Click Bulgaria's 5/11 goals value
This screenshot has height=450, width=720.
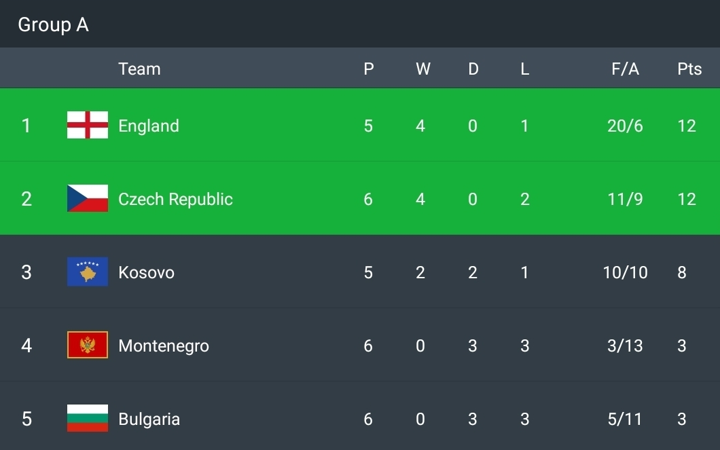[625, 419]
